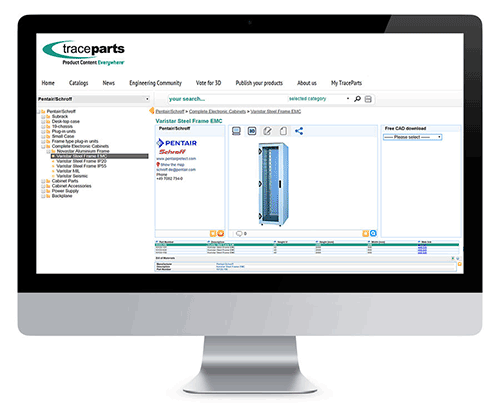Open the Pentair/Schroff catalog dropdown
This screenshot has height=418, width=500.
point(94,99)
